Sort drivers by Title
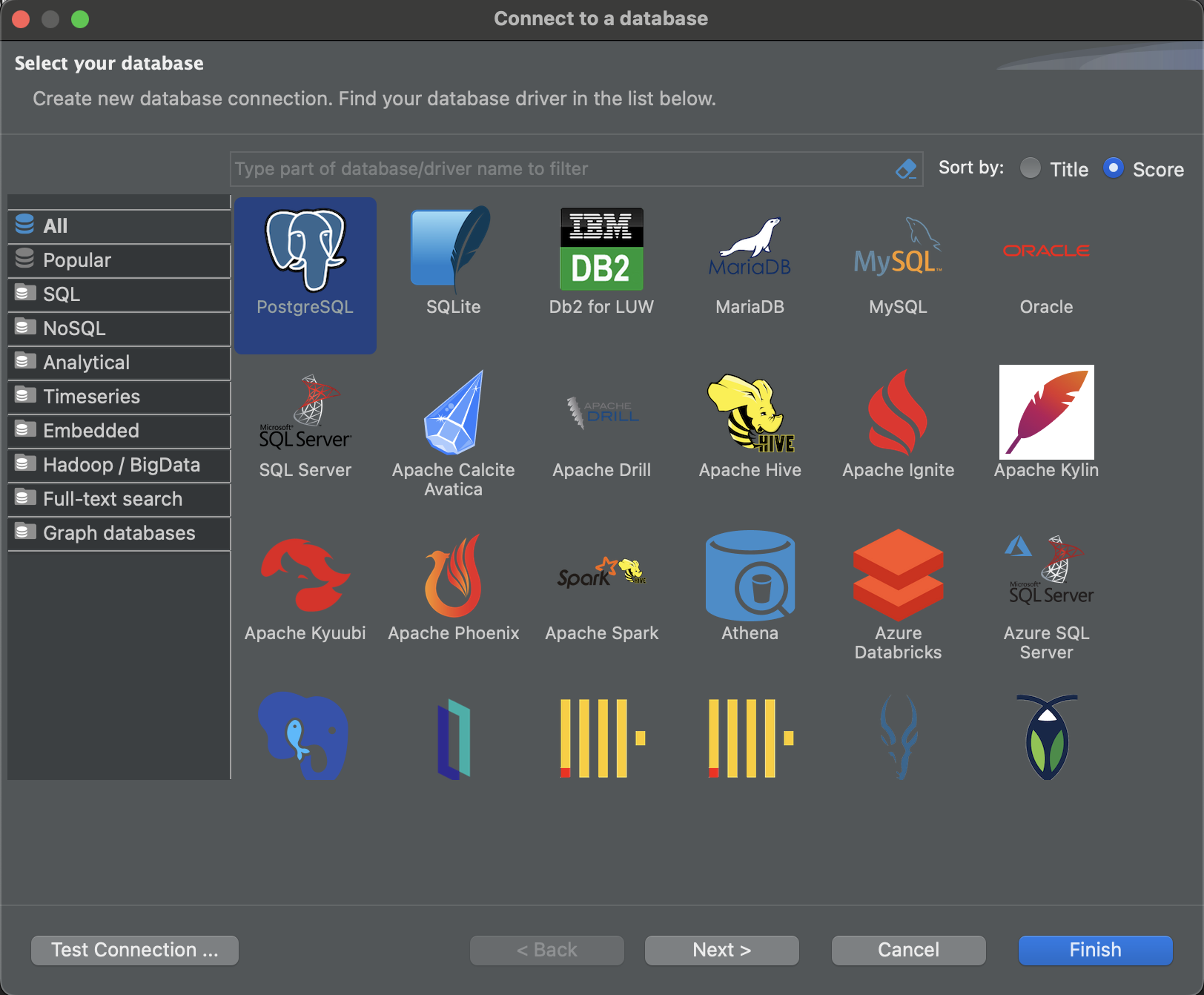Viewport: 1204px width, 995px height. coord(1031,168)
